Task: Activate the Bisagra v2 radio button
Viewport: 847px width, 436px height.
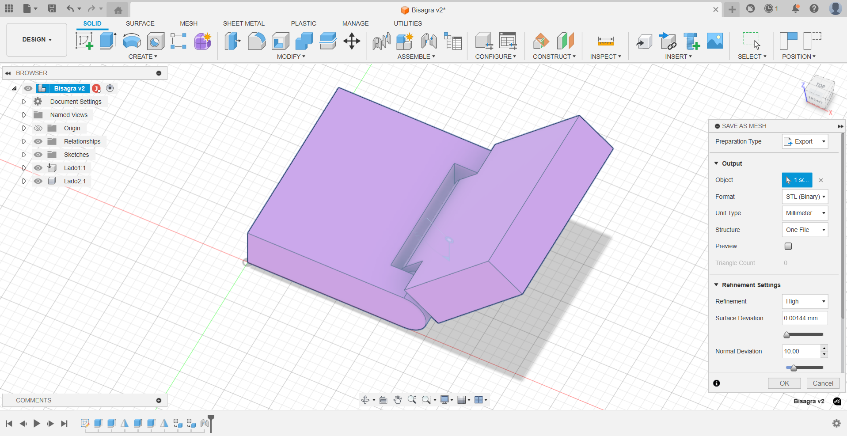Action: pyautogui.click(x=110, y=88)
